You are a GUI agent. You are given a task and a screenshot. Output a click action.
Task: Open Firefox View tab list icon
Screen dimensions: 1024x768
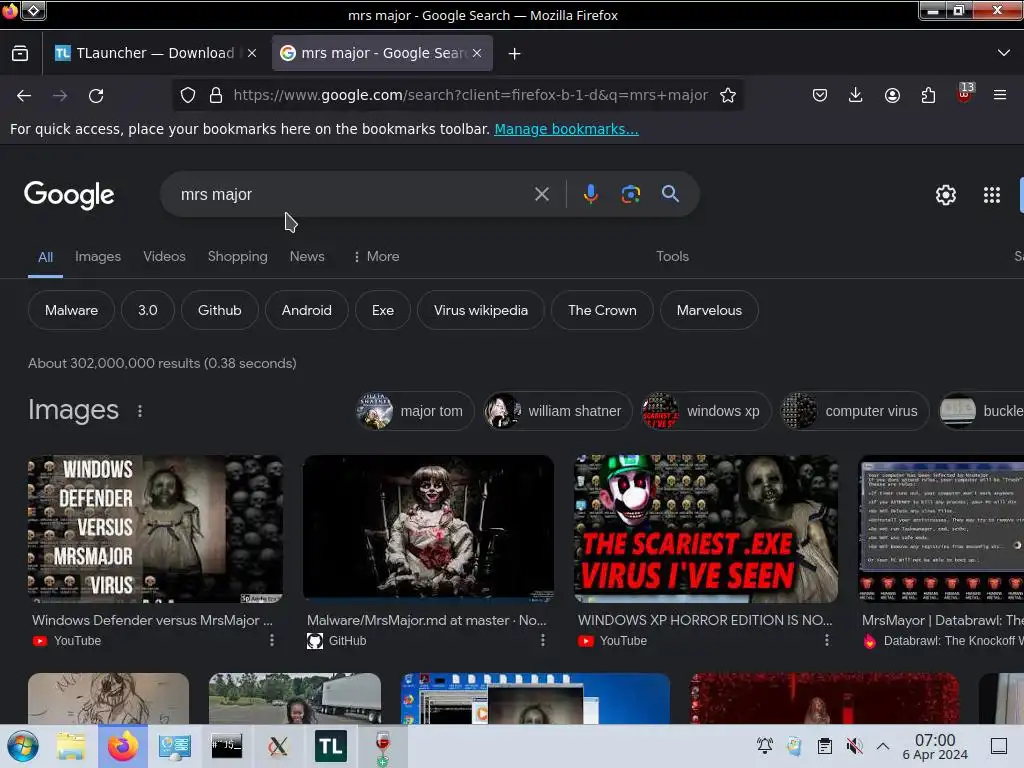[x=20, y=53]
